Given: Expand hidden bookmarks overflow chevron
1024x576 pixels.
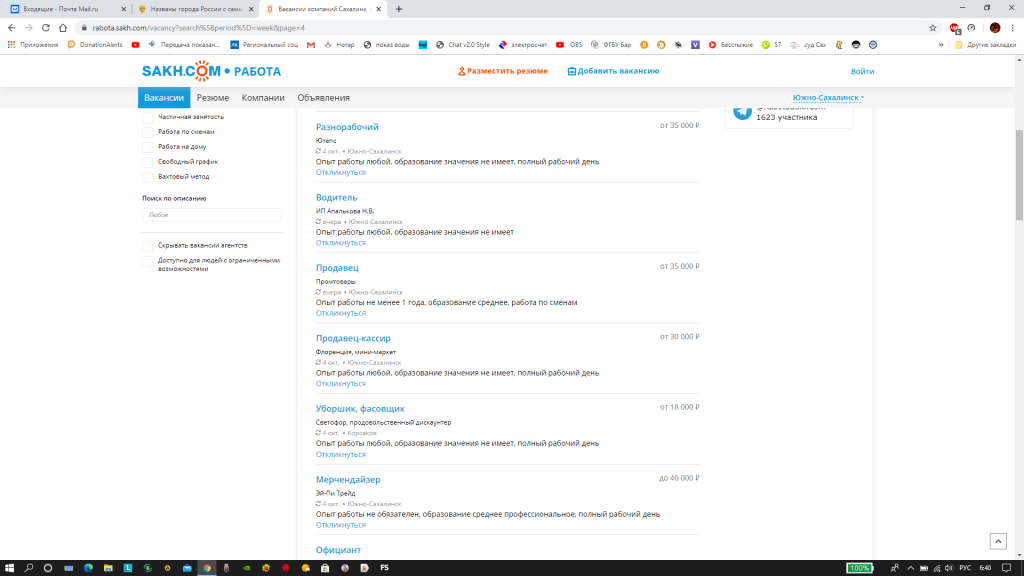Looking at the screenshot, I should 941,45.
